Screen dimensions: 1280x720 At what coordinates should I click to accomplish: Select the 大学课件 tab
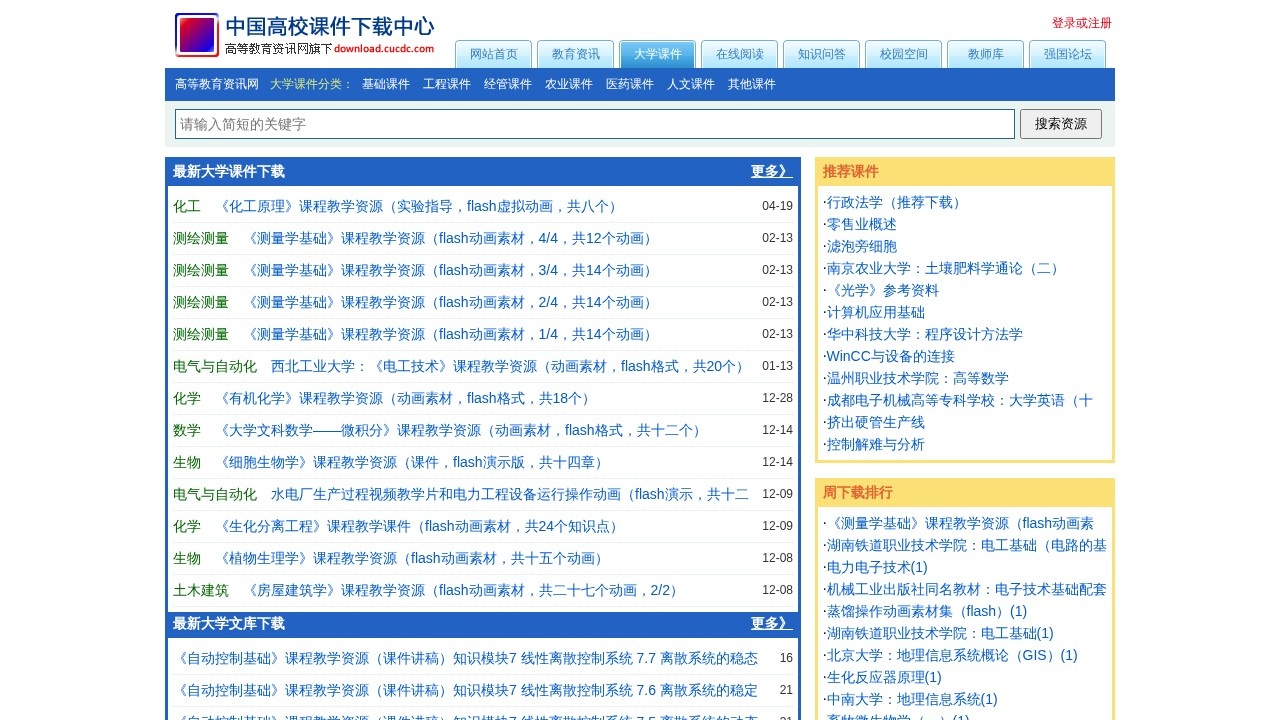[x=658, y=54]
